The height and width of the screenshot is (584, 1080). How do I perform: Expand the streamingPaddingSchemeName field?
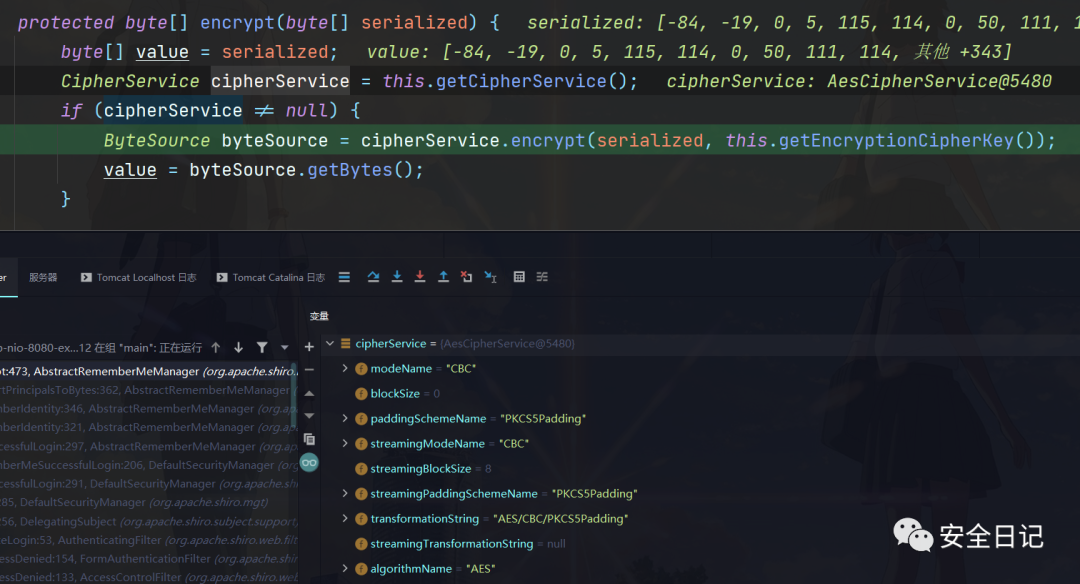click(x=345, y=493)
